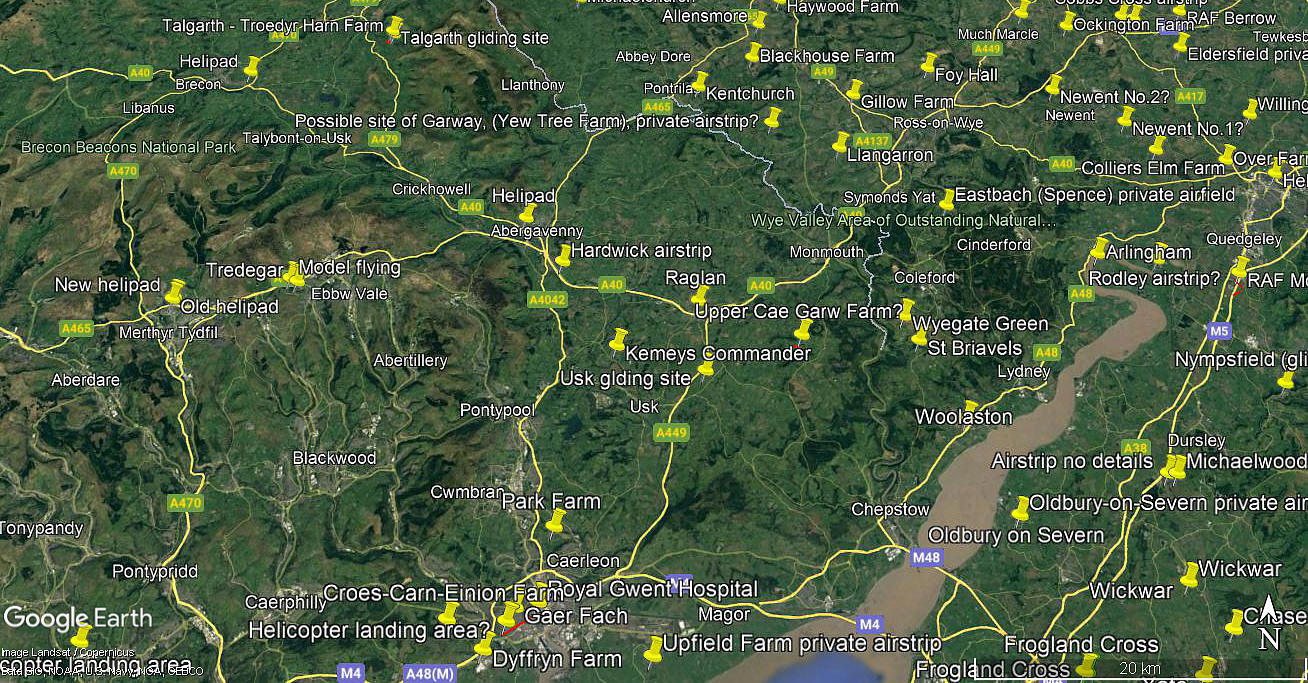
Task: Click the Google Earth logo
Action: [x=77, y=617]
